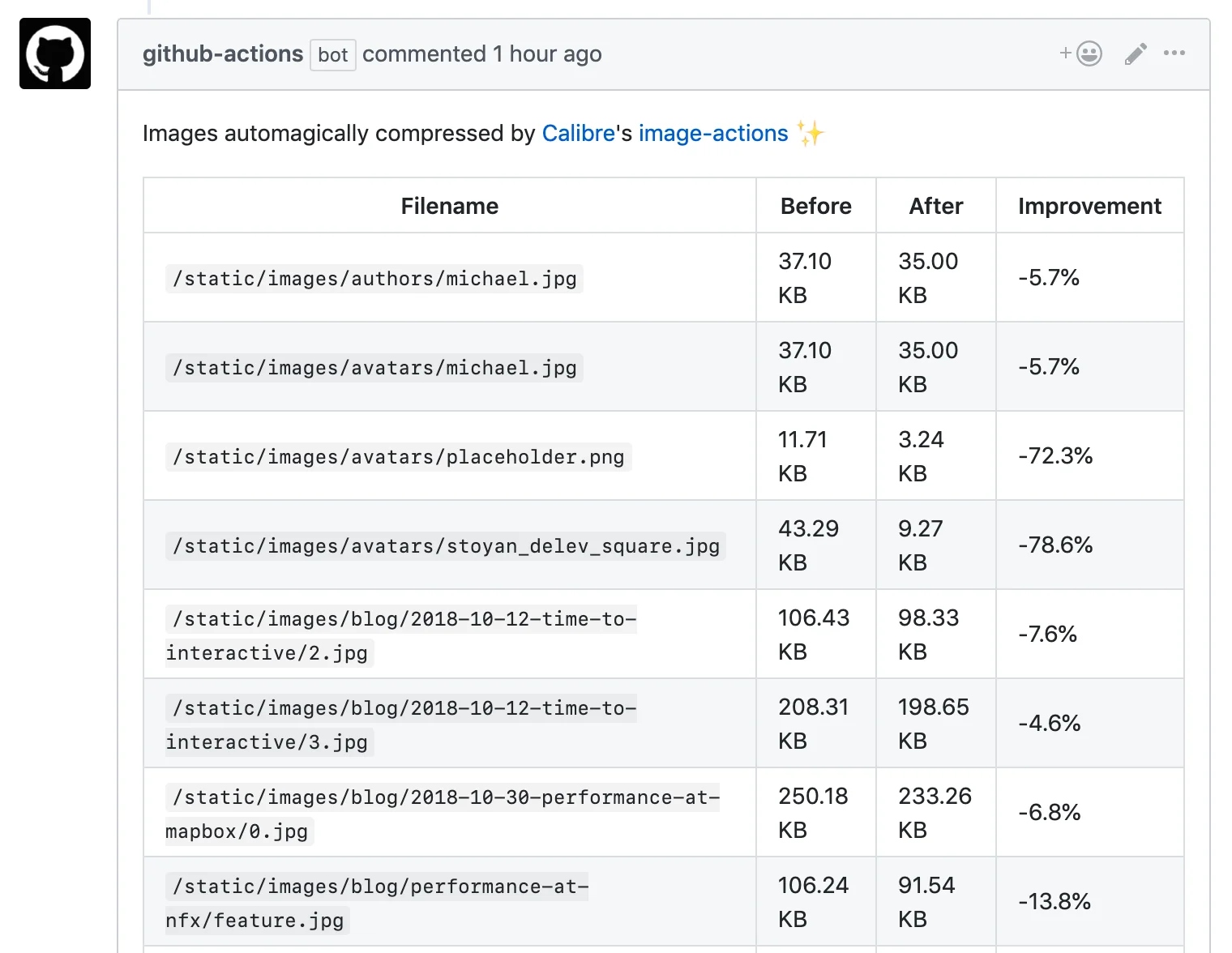Select the 198.65 KB after value
1232x953 pixels.
934,724
